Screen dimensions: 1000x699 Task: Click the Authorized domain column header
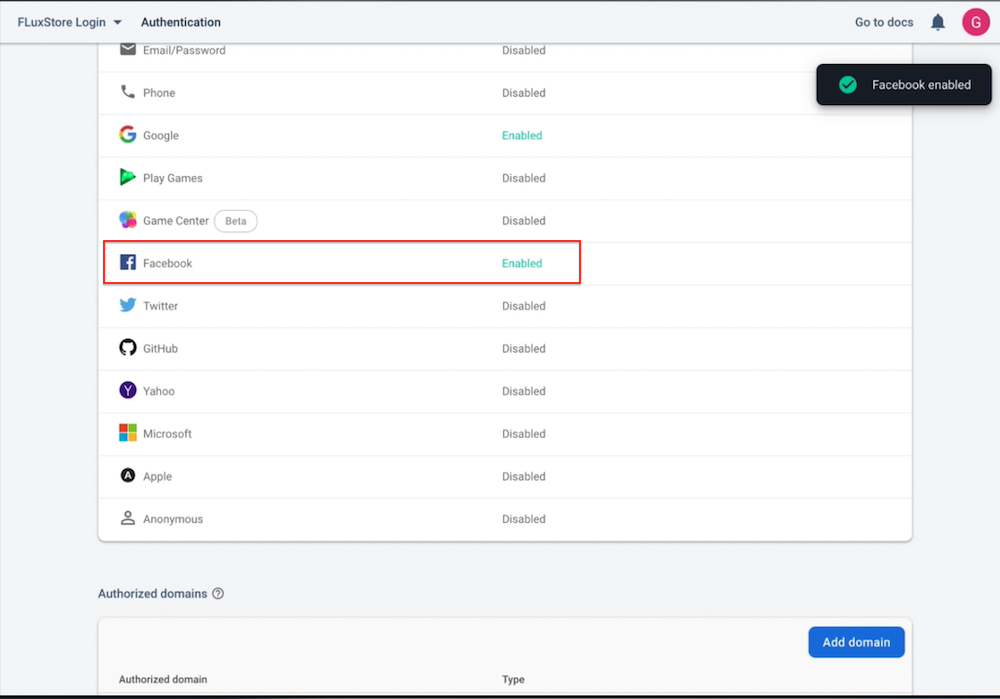(163, 679)
